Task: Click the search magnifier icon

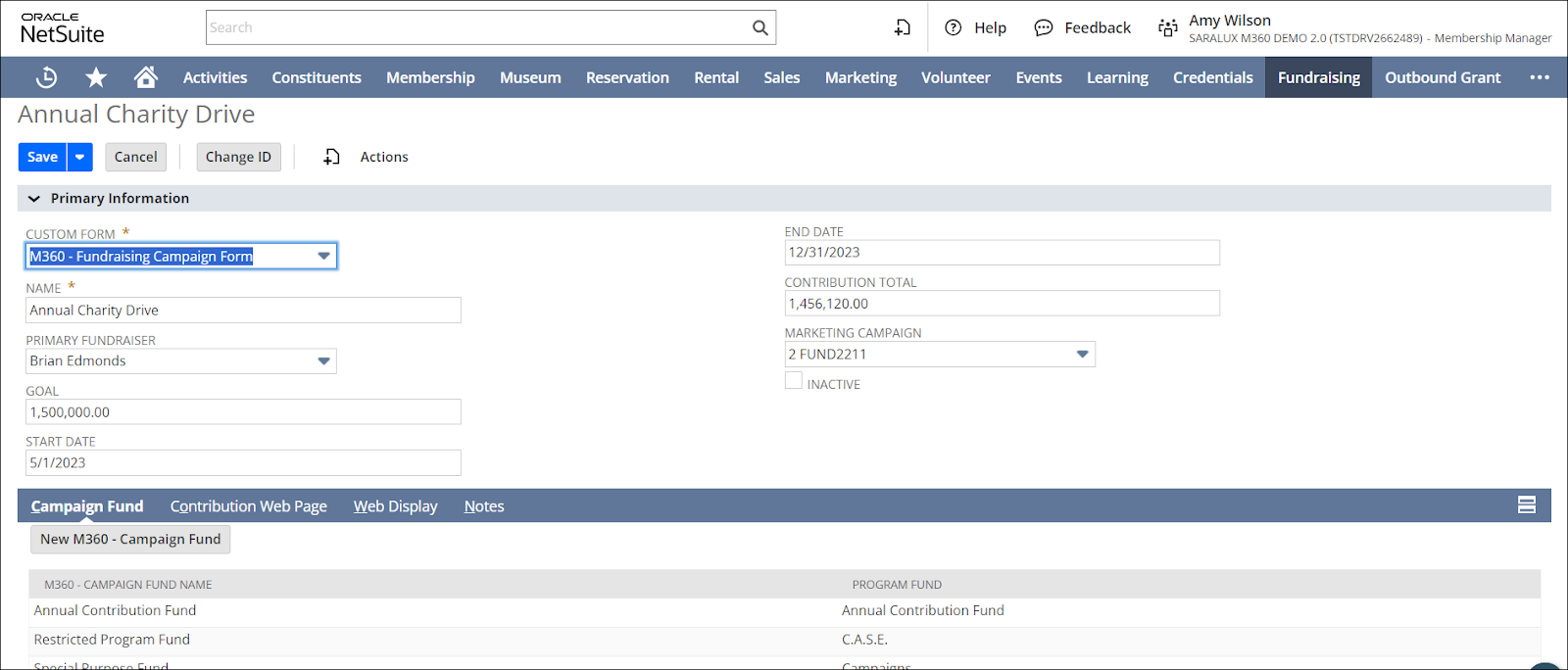Action: 759,28
